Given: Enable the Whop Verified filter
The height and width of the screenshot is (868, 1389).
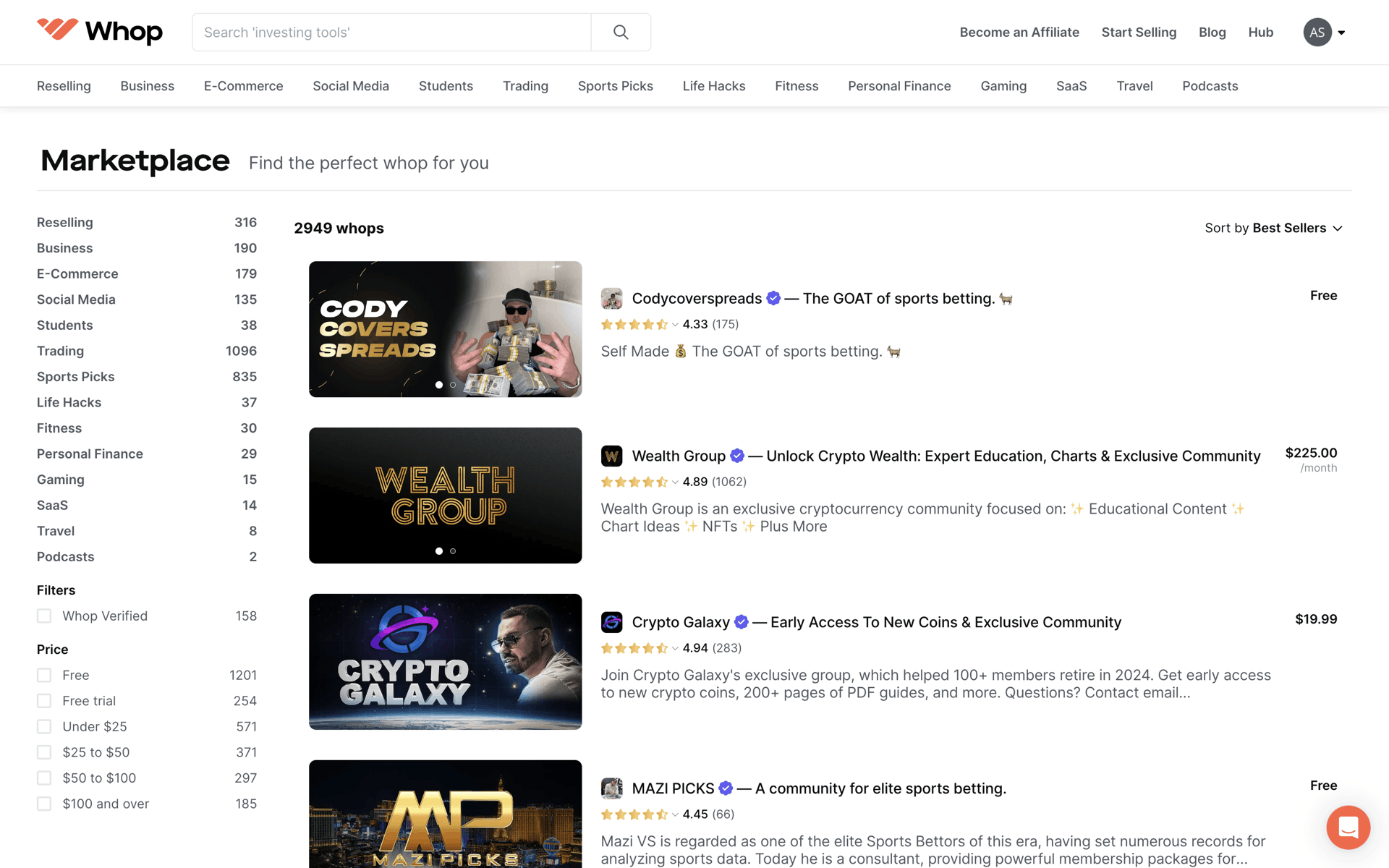Looking at the screenshot, I should pos(44,616).
